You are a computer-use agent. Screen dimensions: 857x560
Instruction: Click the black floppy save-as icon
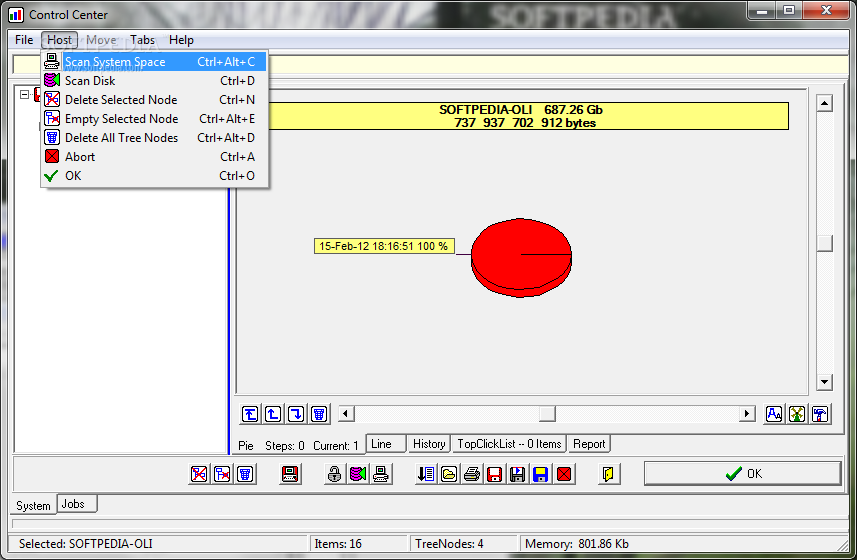[x=518, y=474]
